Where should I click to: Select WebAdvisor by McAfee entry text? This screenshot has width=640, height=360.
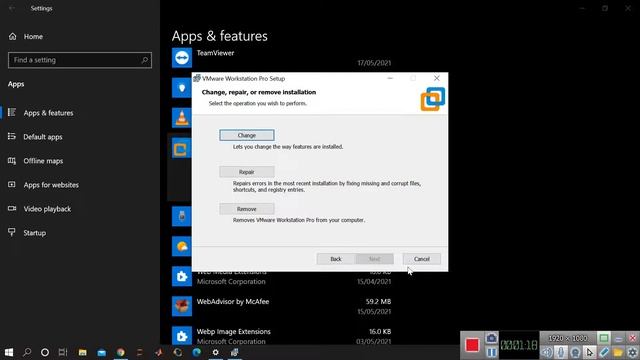[233, 302]
